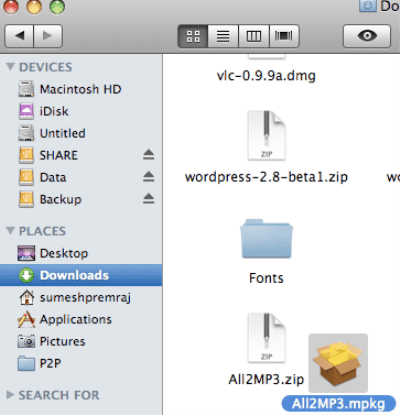Switch to list view mode

[x=223, y=36]
